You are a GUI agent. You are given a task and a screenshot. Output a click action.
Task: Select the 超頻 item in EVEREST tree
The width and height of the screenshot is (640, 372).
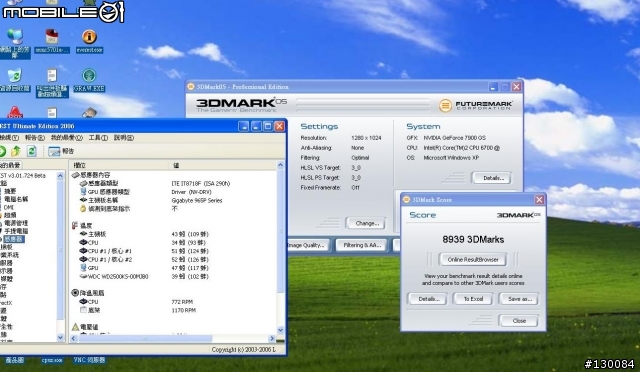pos(11,215)
